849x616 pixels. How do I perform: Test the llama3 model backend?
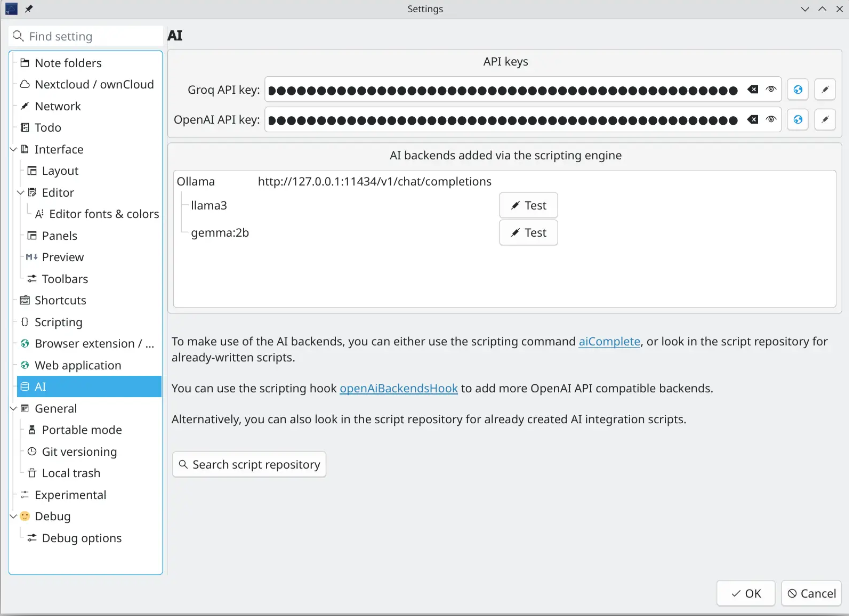pos(528,206)
